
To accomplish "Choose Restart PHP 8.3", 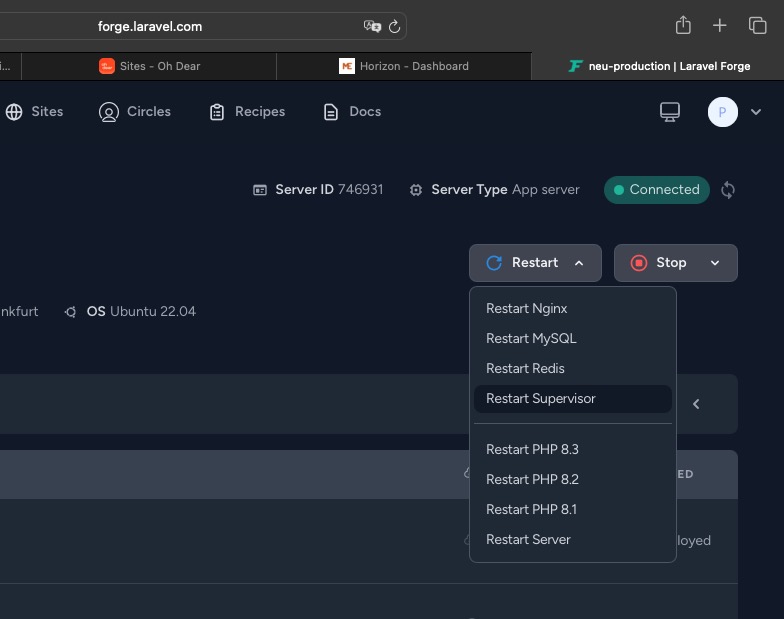I will tap(532, 450).
